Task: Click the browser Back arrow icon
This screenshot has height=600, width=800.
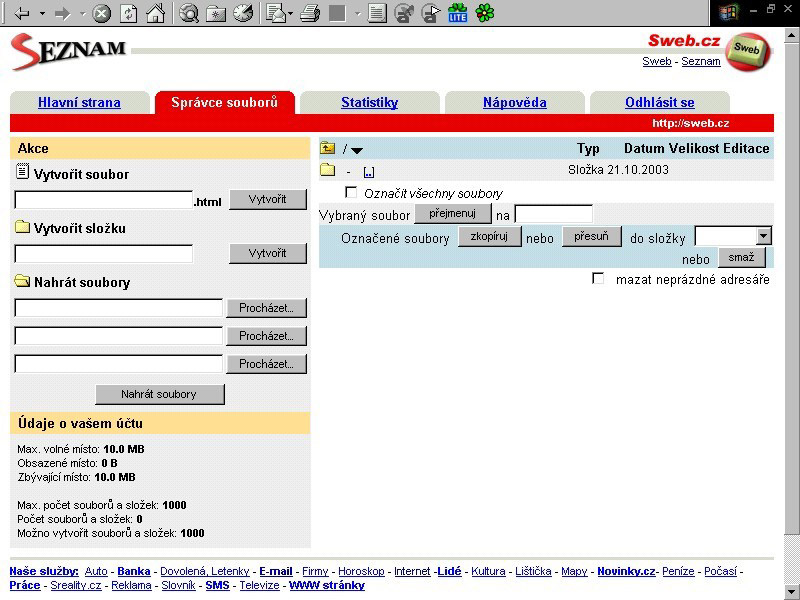Action: click(21, 14)
